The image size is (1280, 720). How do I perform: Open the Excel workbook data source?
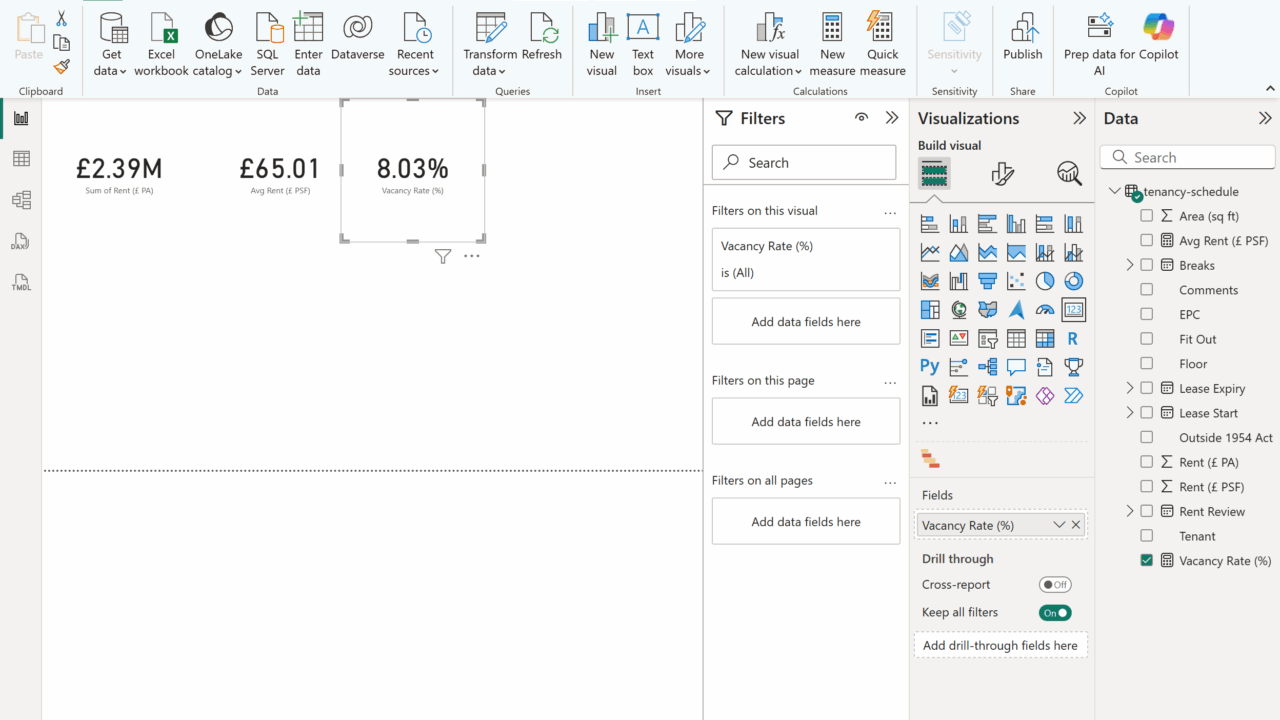161,45
